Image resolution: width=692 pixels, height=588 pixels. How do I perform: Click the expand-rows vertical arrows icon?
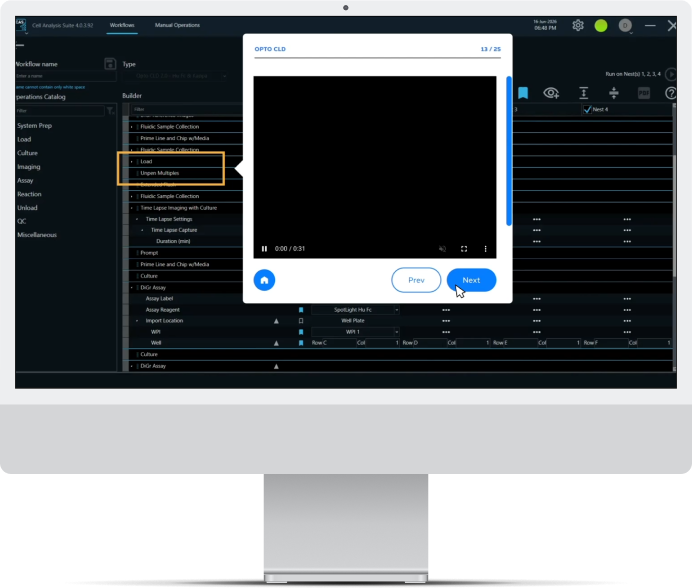(583, 93)
